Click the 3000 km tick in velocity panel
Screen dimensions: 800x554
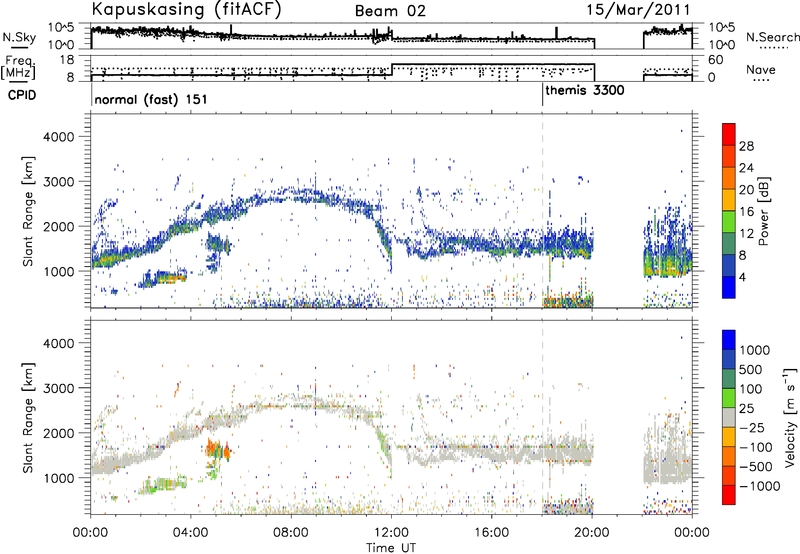pos(58,388)
